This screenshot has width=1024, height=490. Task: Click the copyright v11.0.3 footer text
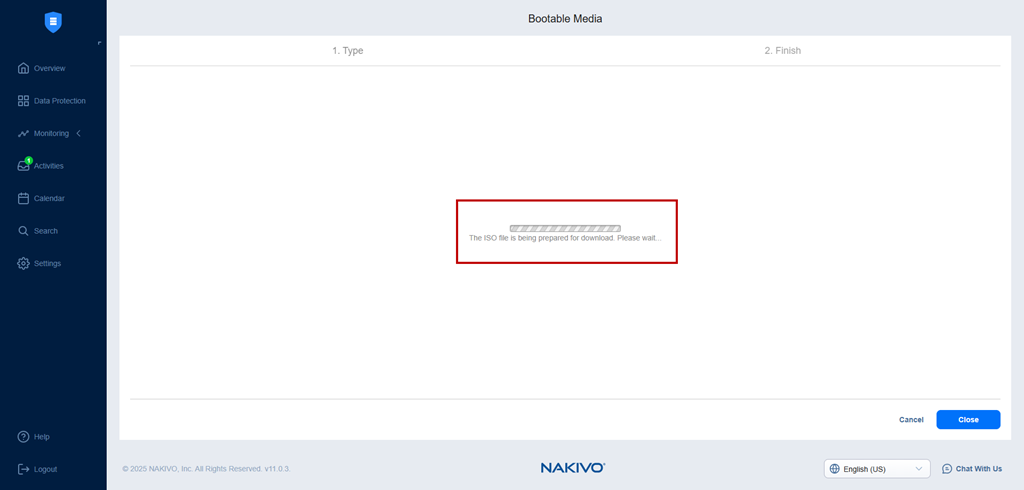point(206,469)
